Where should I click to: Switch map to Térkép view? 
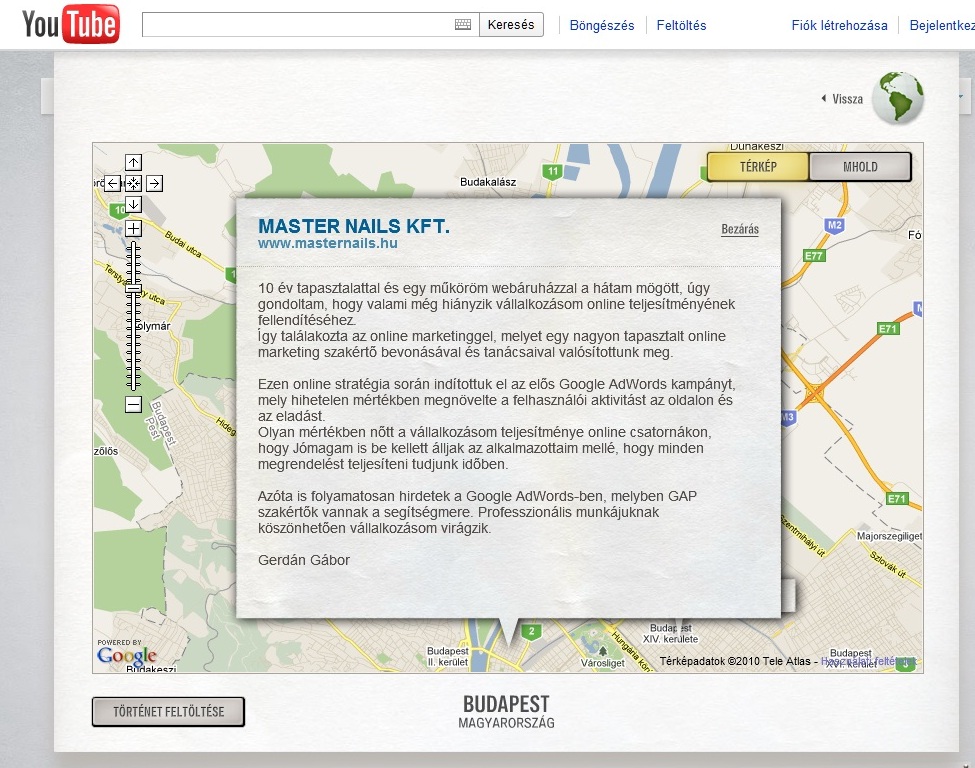click(x=758, y=167)
